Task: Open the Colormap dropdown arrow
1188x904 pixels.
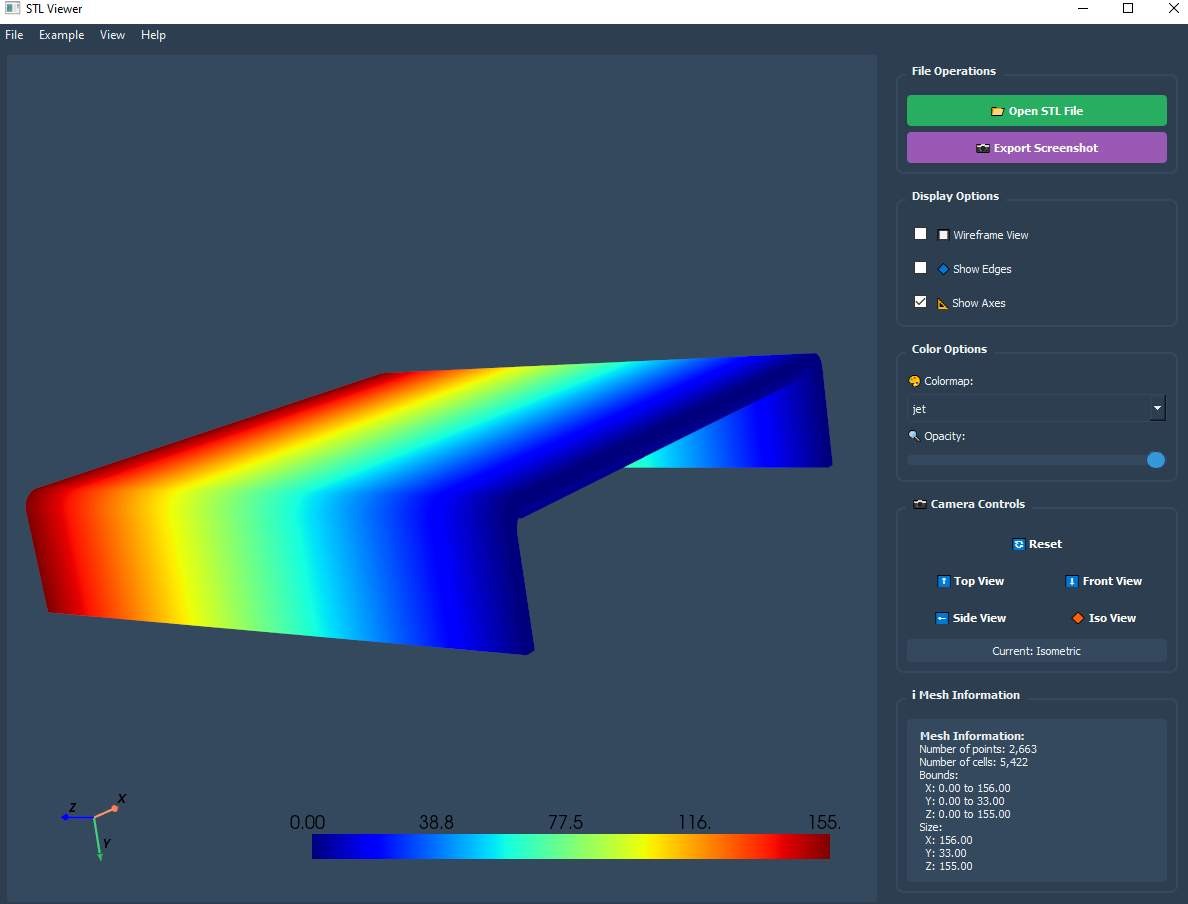Action: coord(1158,408)
